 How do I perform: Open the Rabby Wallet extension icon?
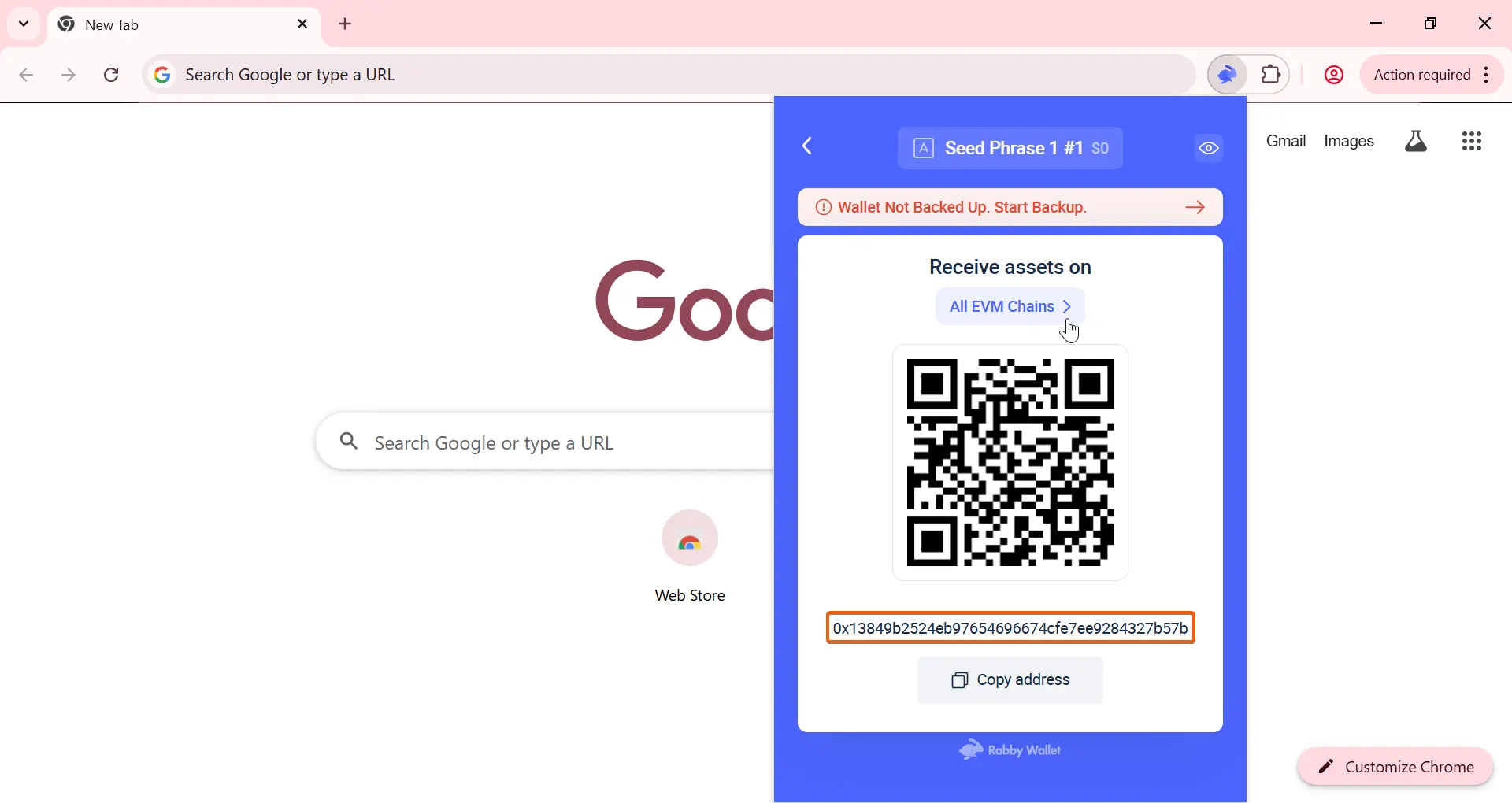pyautogui.click(x=1227, y=75)
